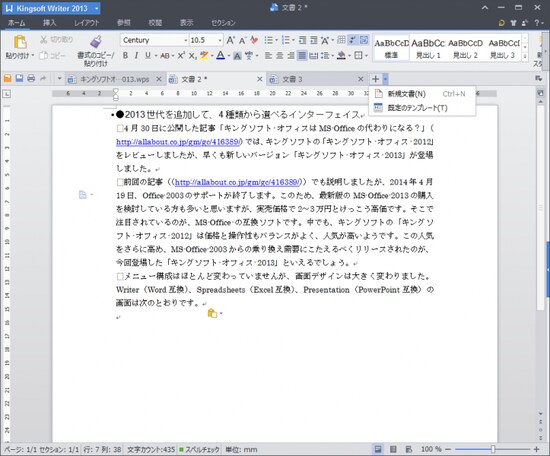
Task: Open the 校閲 ribbon tab
Action: [155, 23]
